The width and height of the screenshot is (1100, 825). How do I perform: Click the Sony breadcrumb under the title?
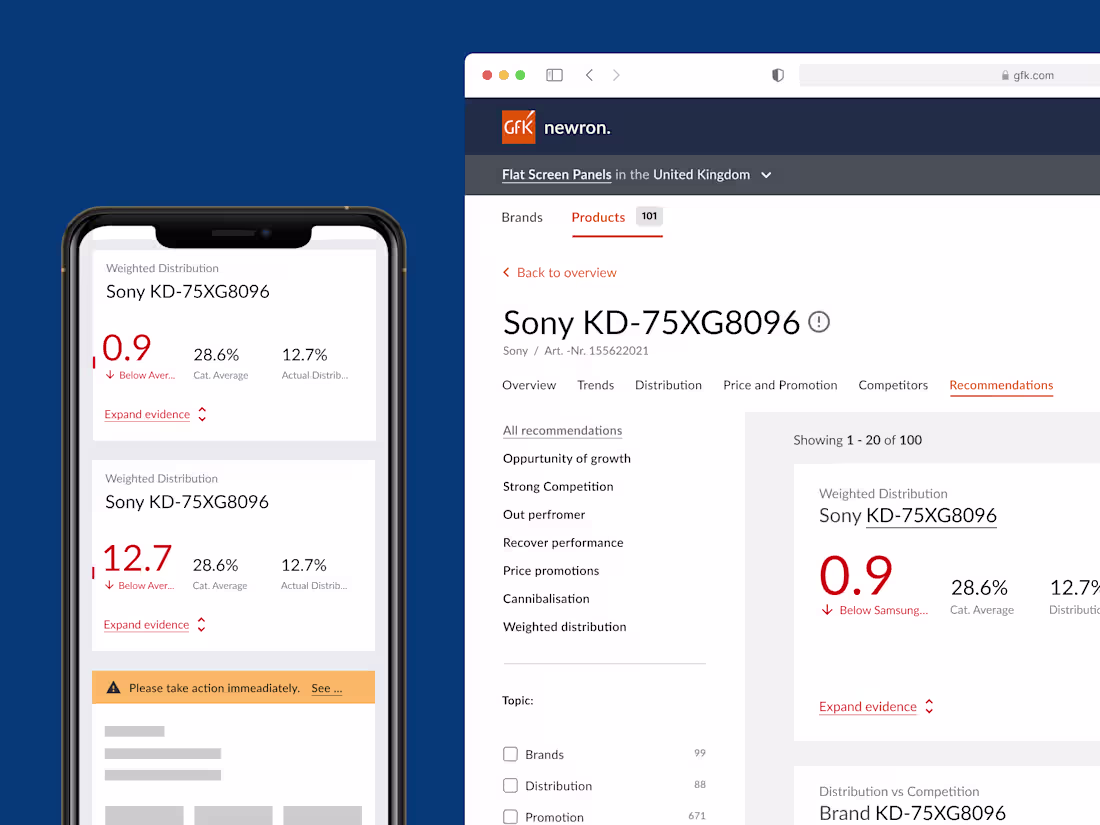515,351
